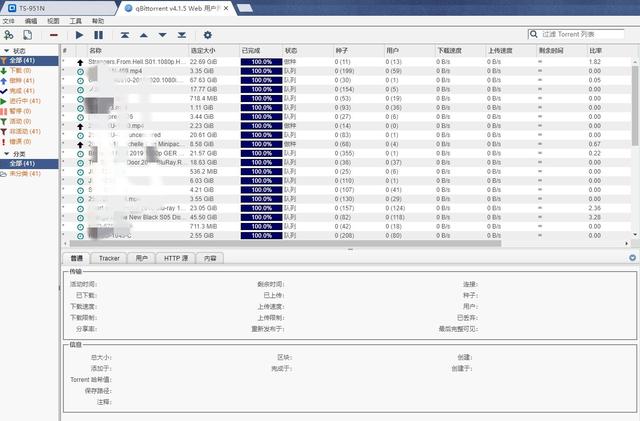Open options with the gear icon
Image resolution: width=640 pixels, height=421 pixels.
(x=207, y=35)
